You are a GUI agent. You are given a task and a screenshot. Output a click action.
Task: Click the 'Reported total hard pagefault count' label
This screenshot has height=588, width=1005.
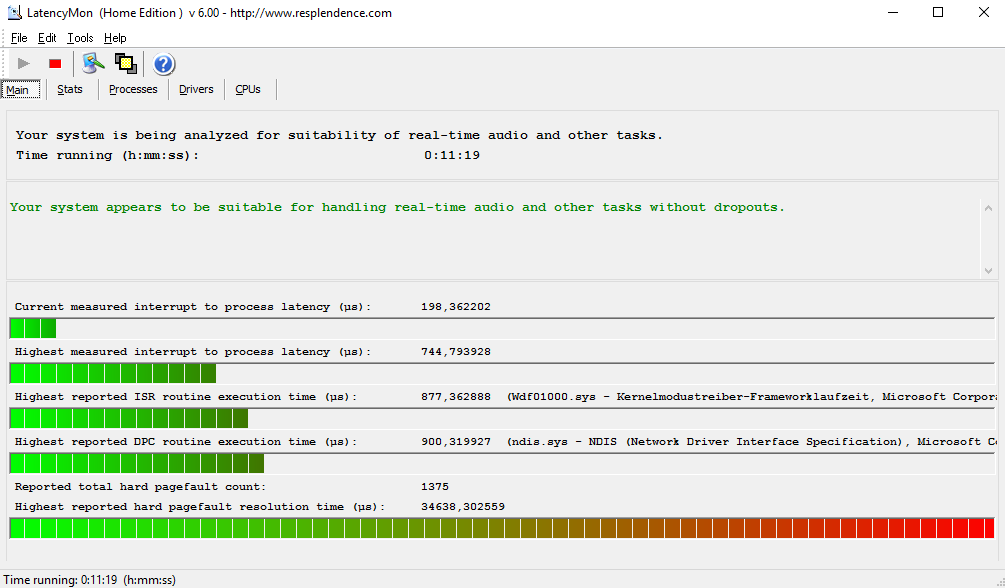[140, 486]
